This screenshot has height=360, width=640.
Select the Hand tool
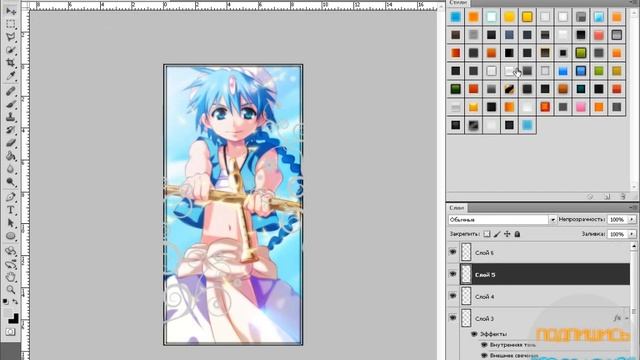pyautogui.click(x=11, y=277)
